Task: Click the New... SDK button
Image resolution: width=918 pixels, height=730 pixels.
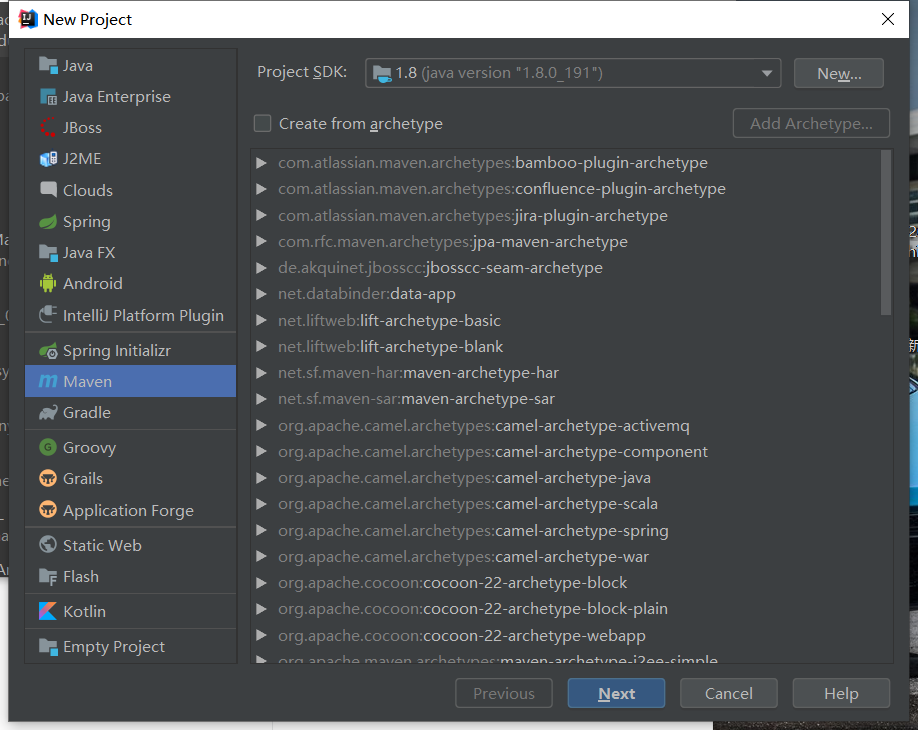Action: (838, 73)
